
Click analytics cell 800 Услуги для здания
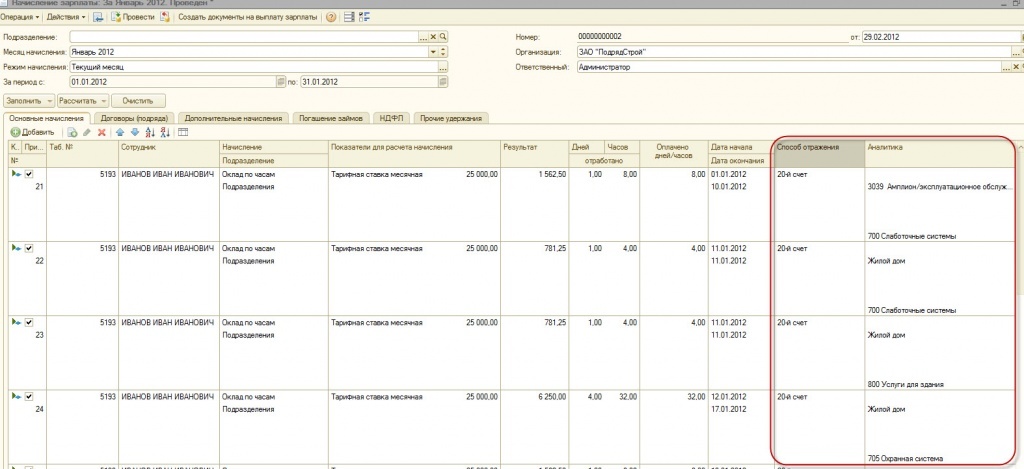pyautogui.click(x=905, y=384)
